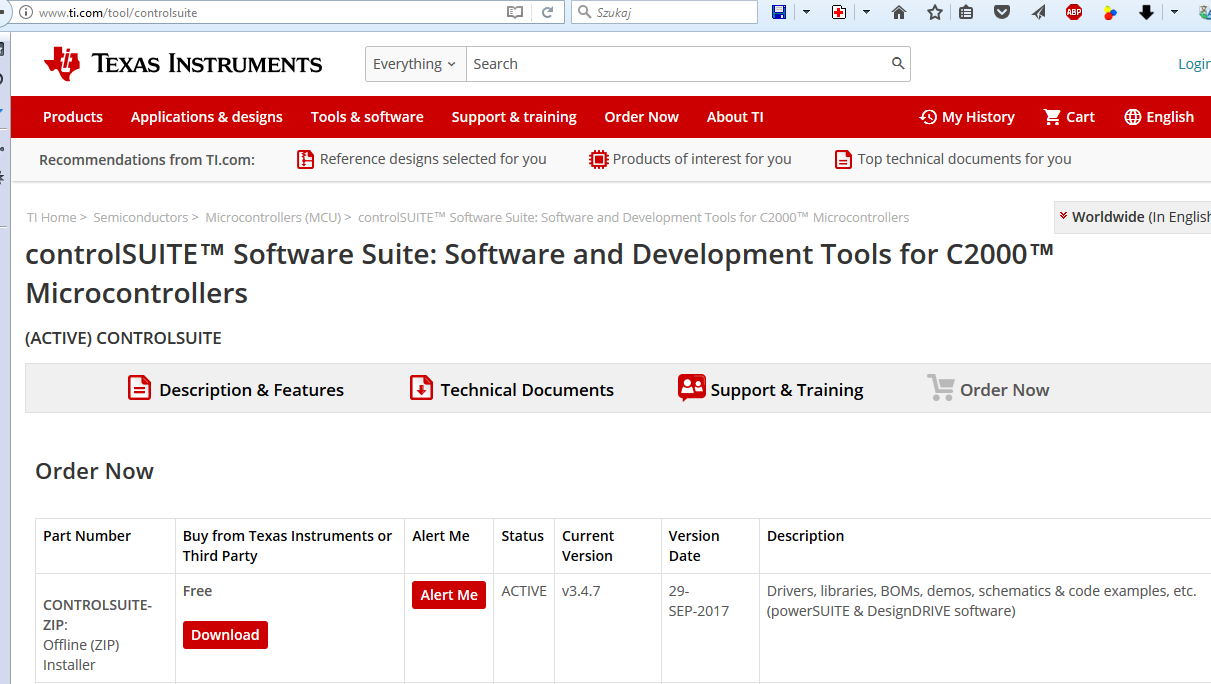Image resolution: width=1211 pixels, height=684 pixels.
Task: Click the Support & Training people icon
Action: (x=691, y=388)
